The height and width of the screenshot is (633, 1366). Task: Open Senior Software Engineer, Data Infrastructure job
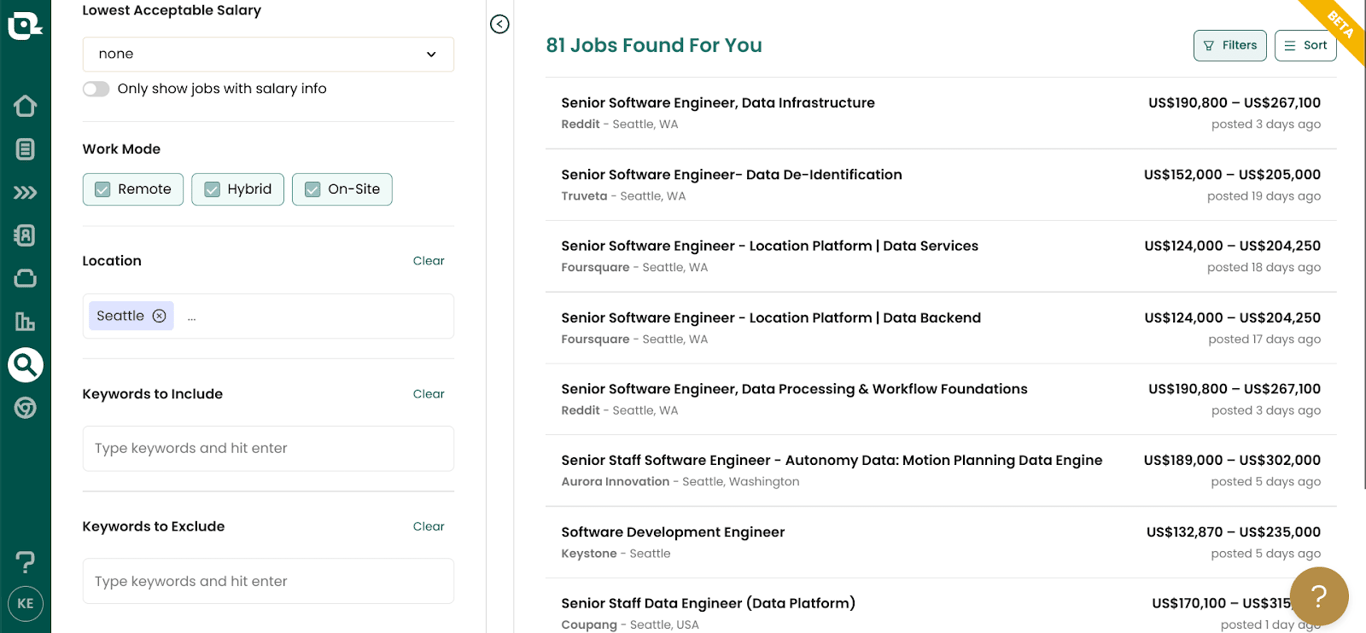point(940,113)
